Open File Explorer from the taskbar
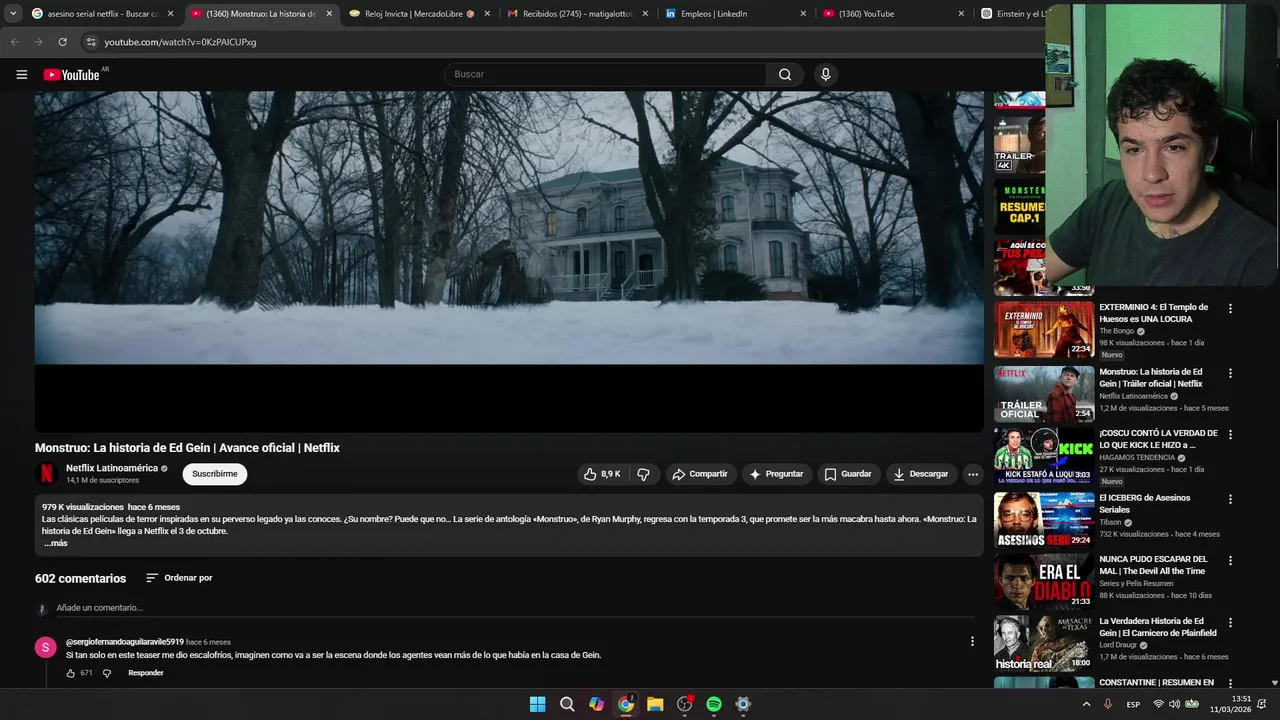The image size is (1280, 720). (655, 704)
